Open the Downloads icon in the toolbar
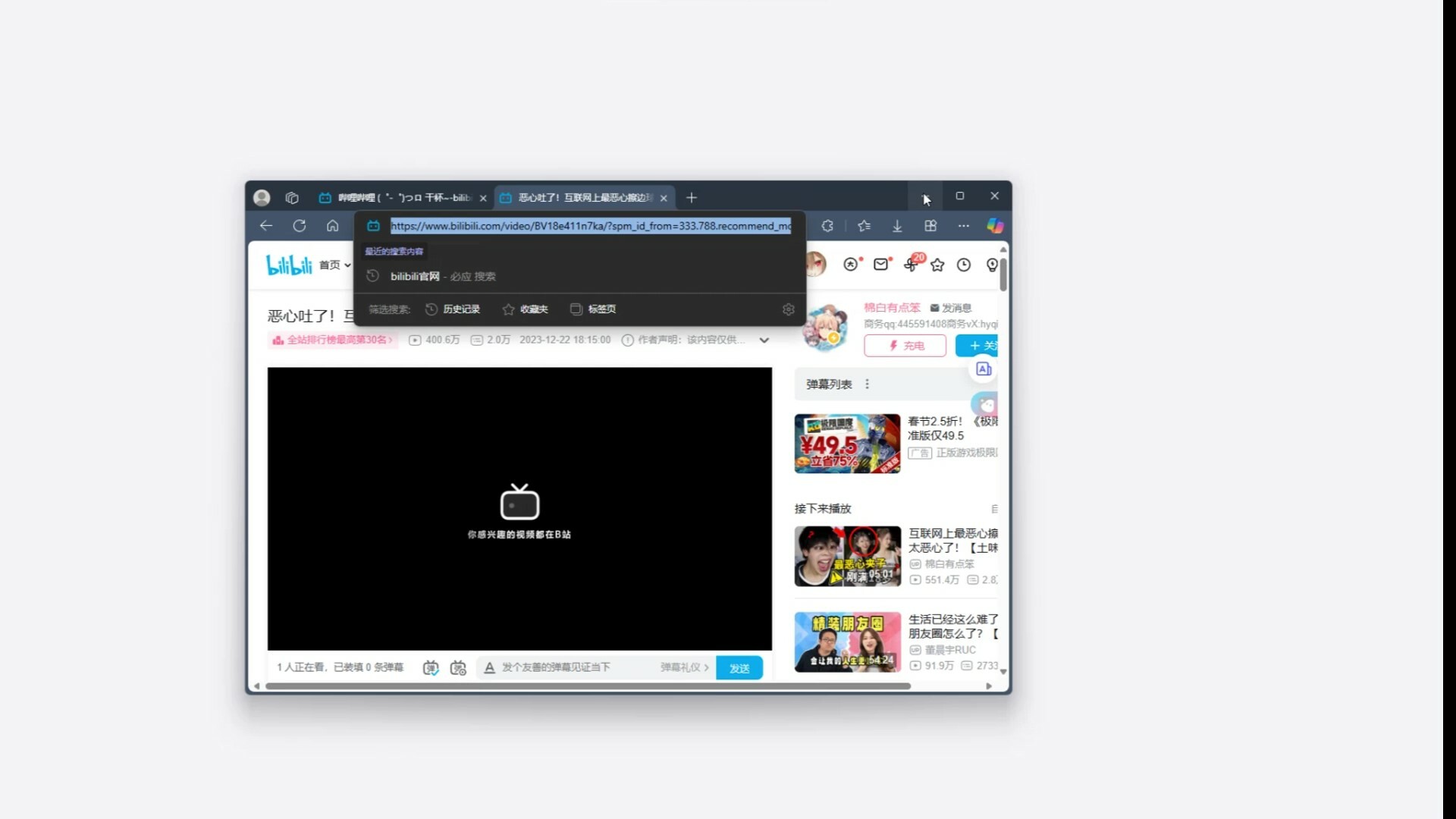 point(897,225)
